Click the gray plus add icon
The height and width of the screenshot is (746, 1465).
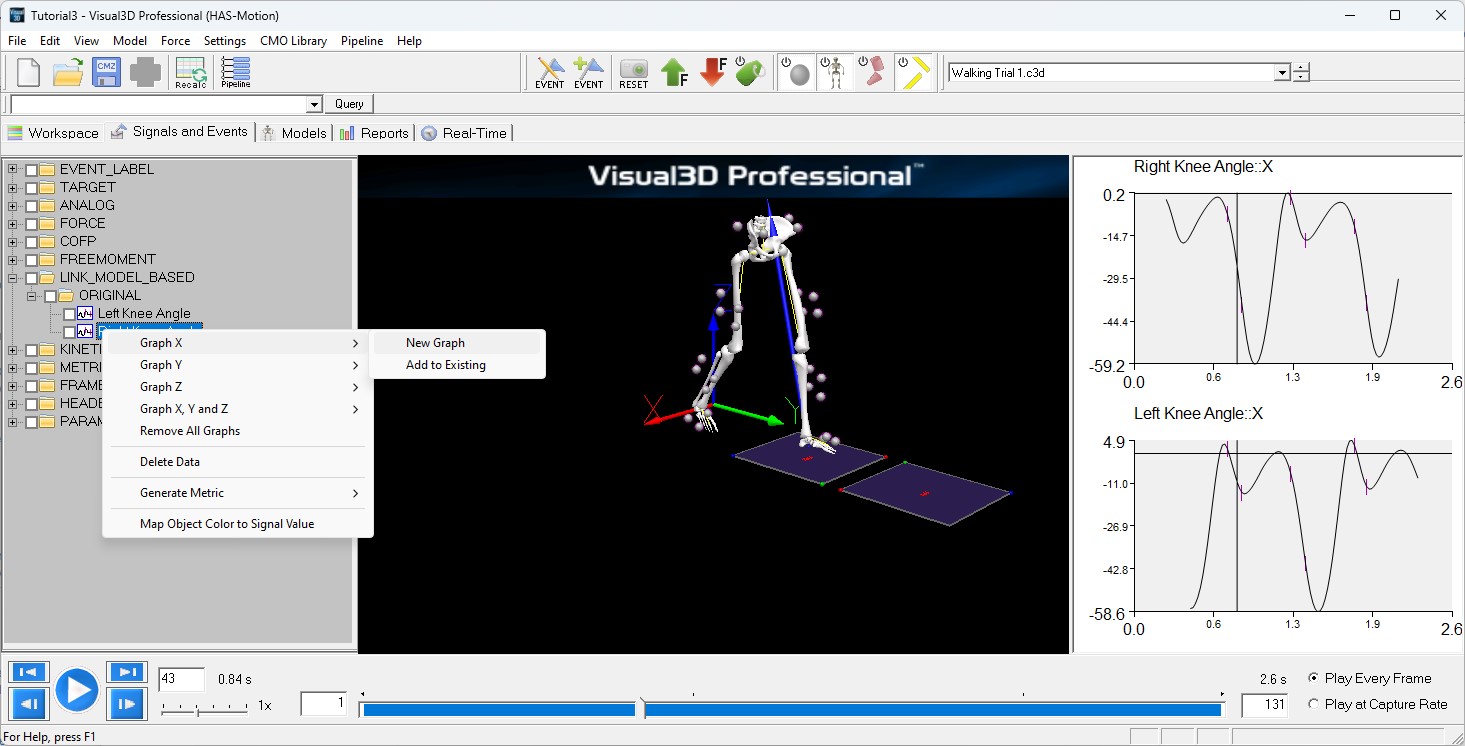tap(145, 72)
